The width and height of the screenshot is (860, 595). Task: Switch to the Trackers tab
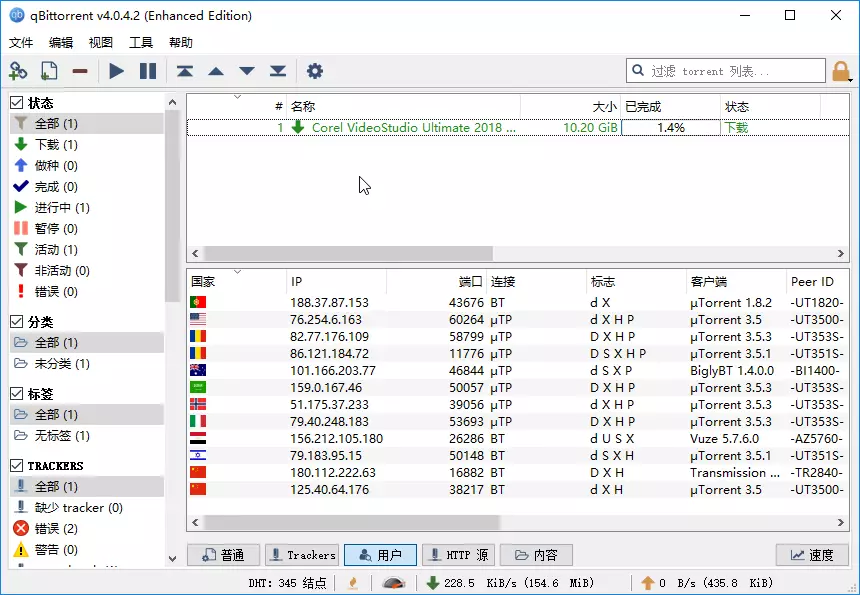[301, 555]
